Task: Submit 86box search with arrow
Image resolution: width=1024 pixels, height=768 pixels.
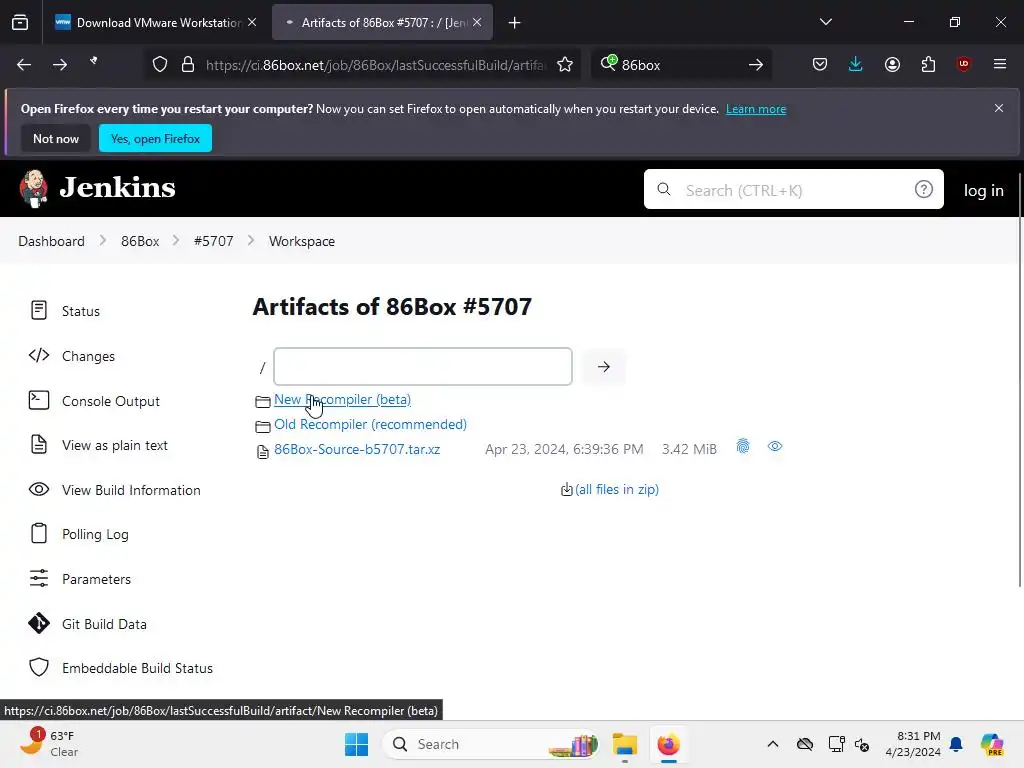Action: [756, 65]
